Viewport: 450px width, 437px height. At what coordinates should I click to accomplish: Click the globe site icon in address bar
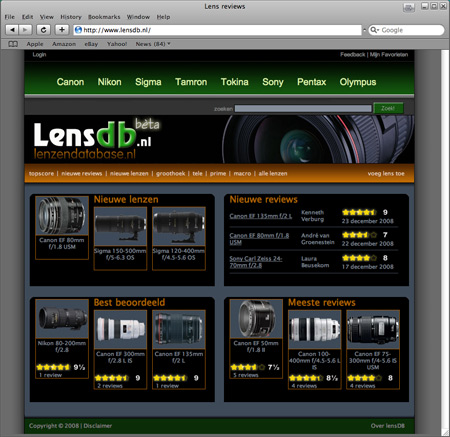(78, 30)
